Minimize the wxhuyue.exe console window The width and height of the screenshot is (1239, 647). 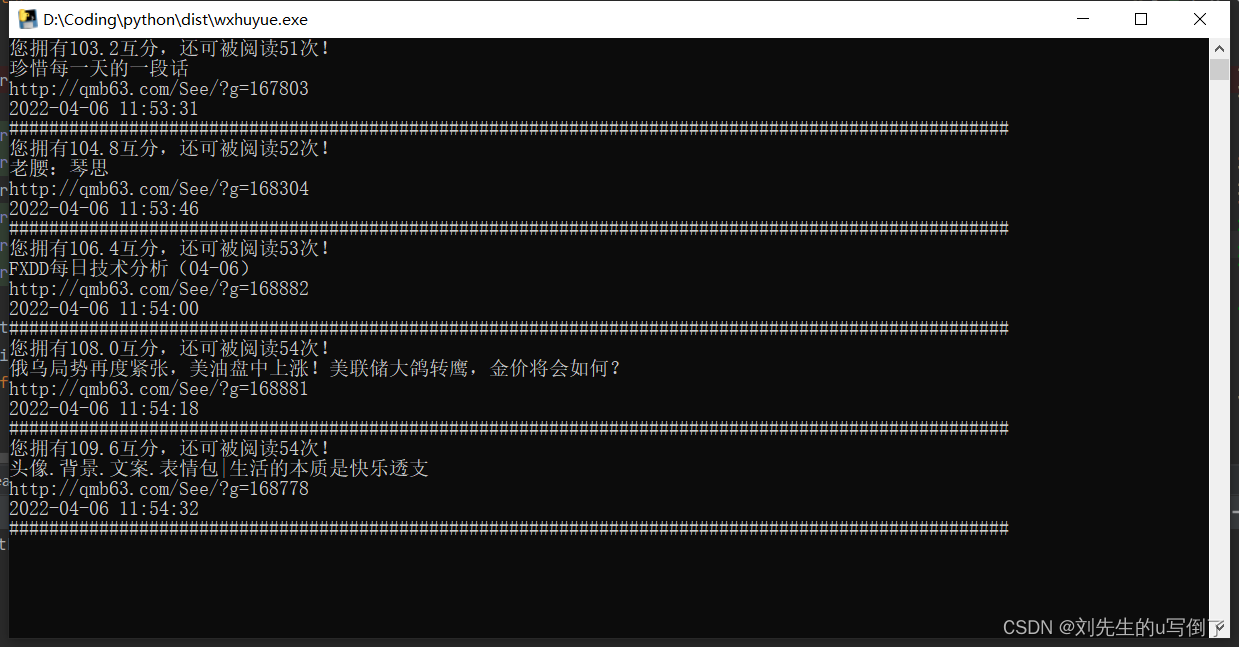coord(1083,19)
